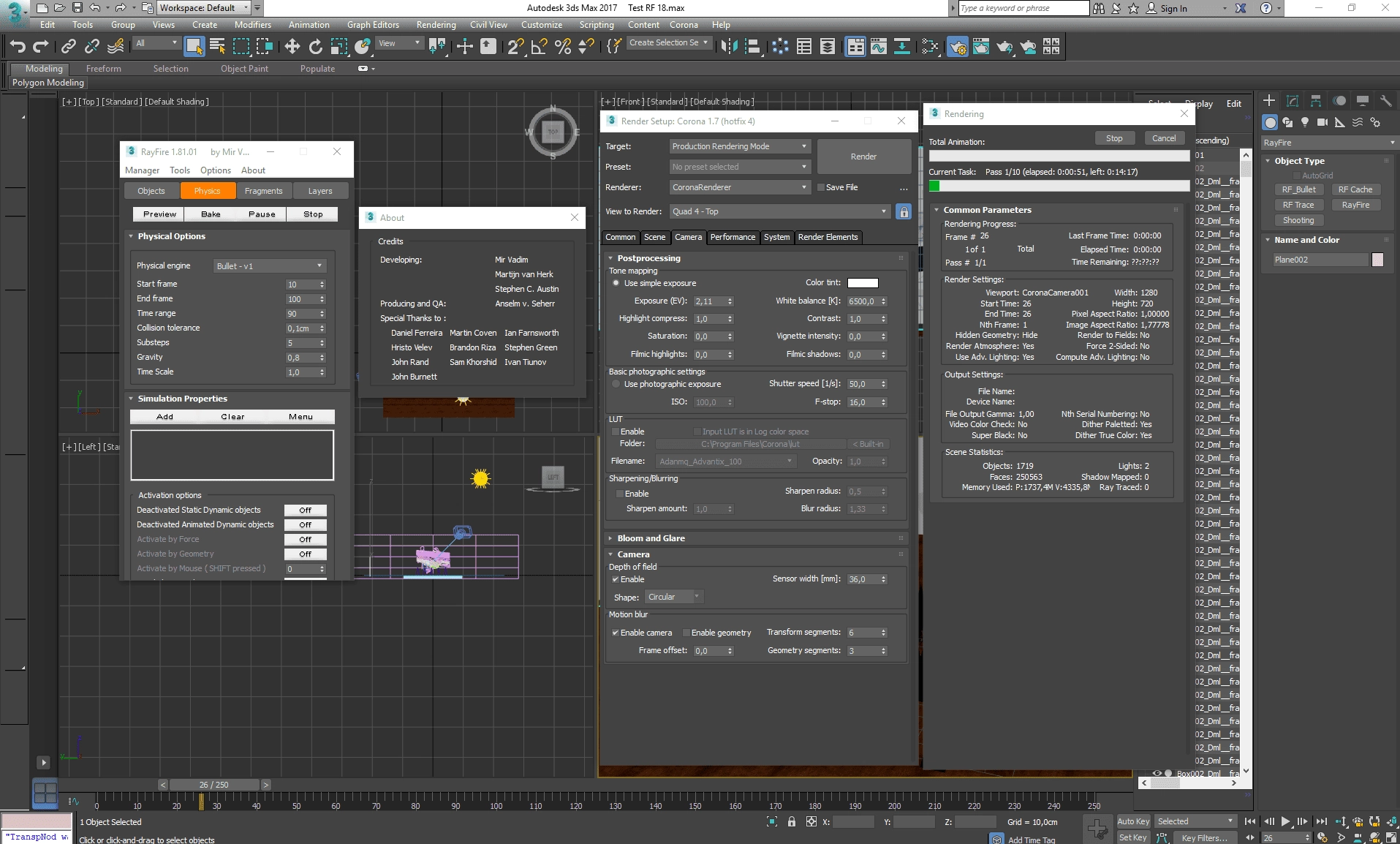1400x844 pixels.
Task: Toggle the Angle Snap icon
Action: (x=540, y=47)
